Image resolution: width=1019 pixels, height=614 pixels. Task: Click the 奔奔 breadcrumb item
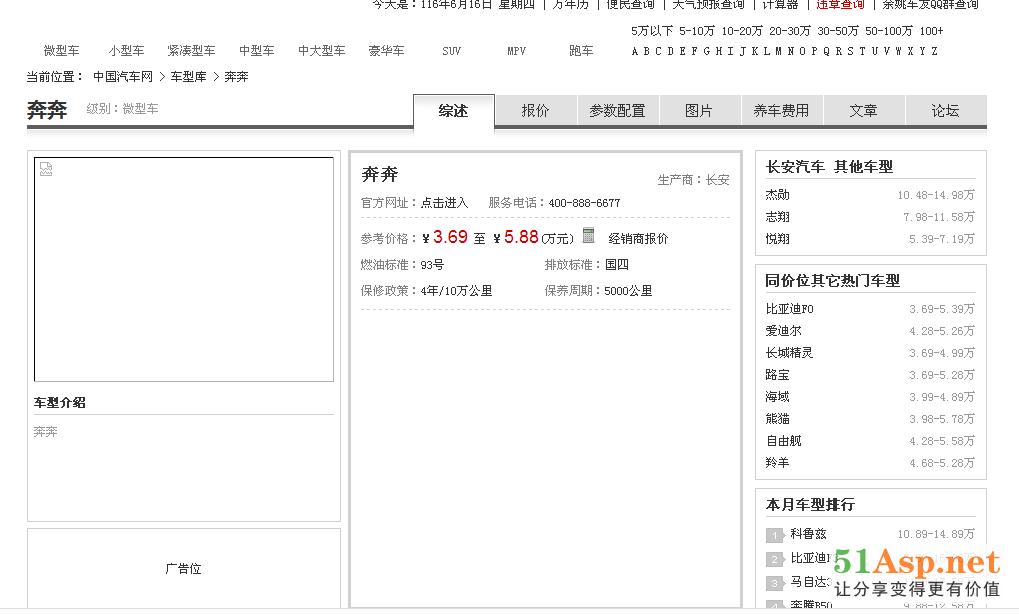pyautogui.click(x=236, y=77)
